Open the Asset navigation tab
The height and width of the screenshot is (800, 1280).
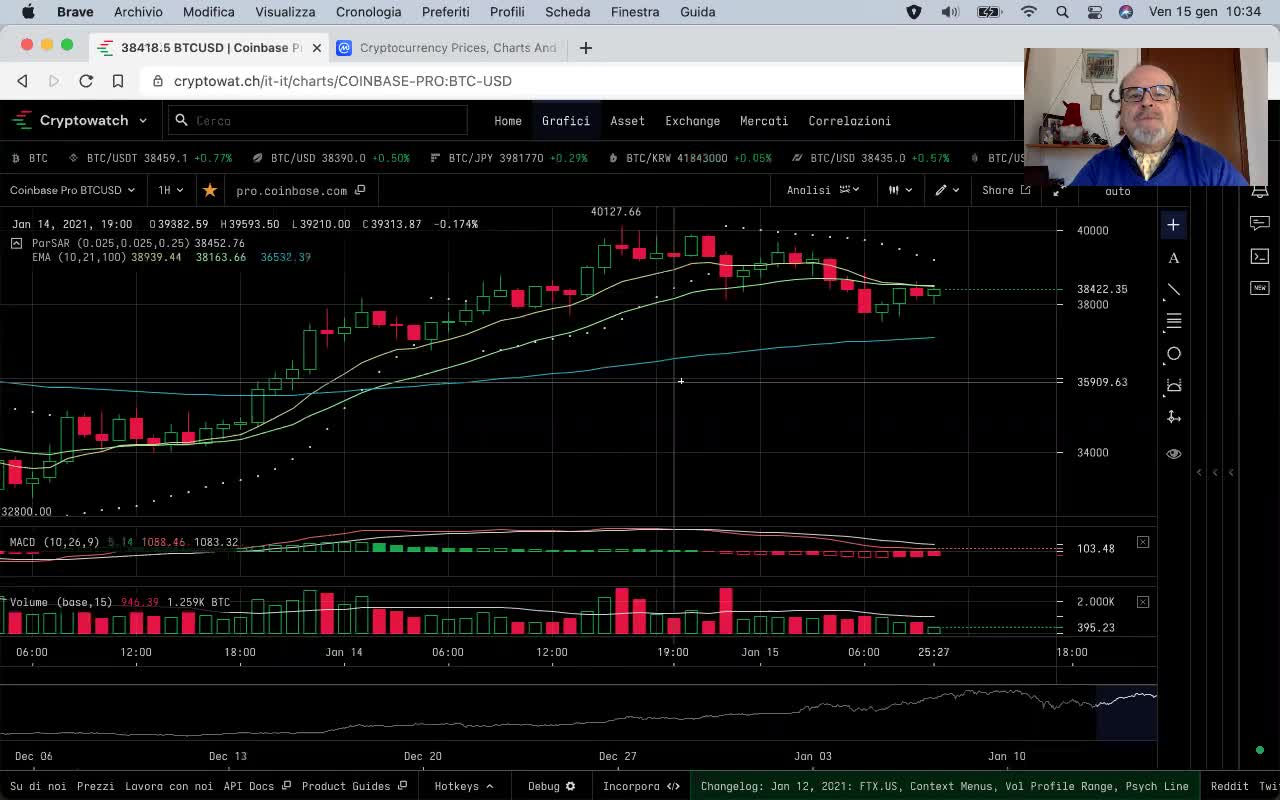click(x=628, y=121)
